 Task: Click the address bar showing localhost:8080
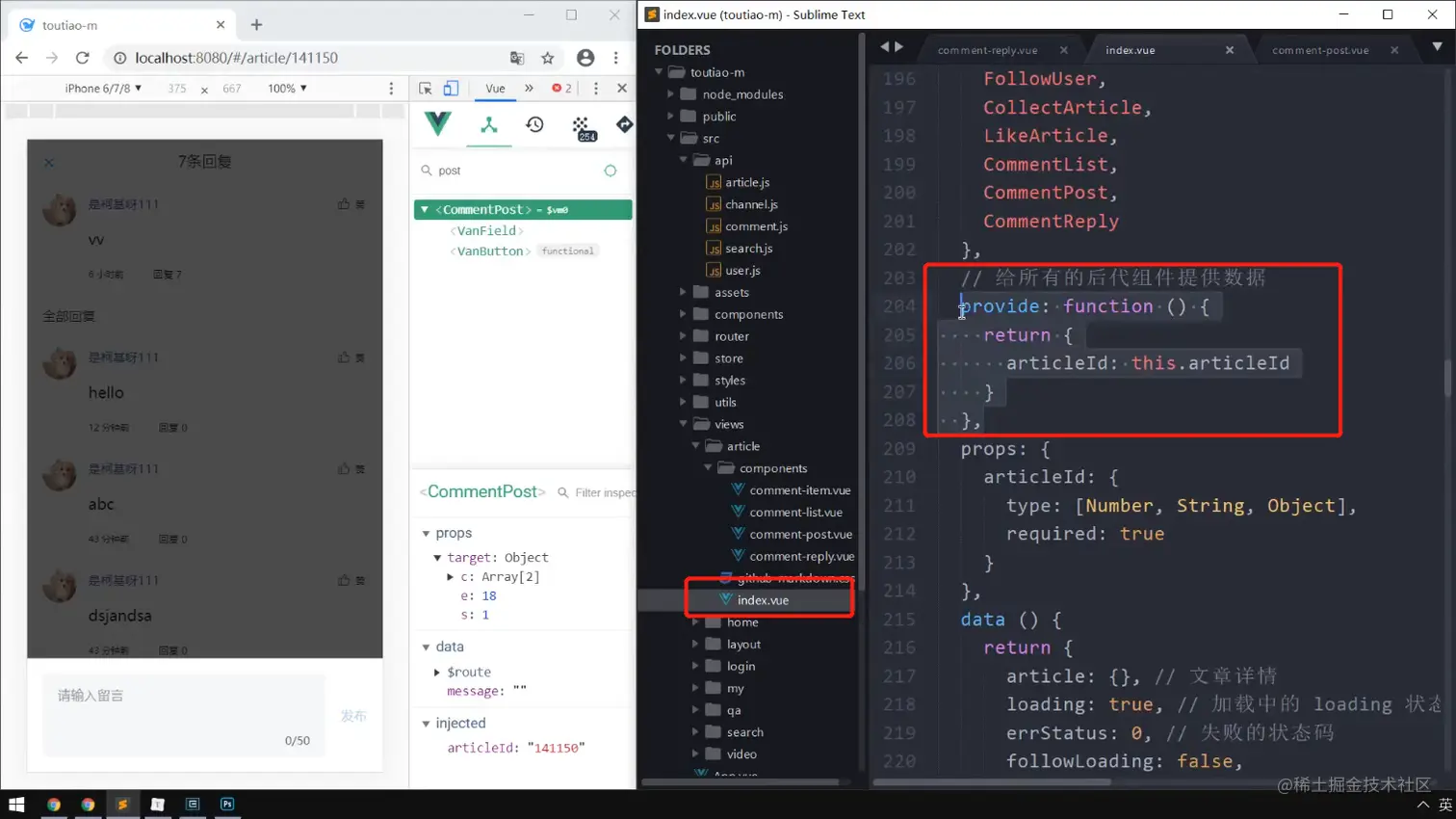point(308,58)
